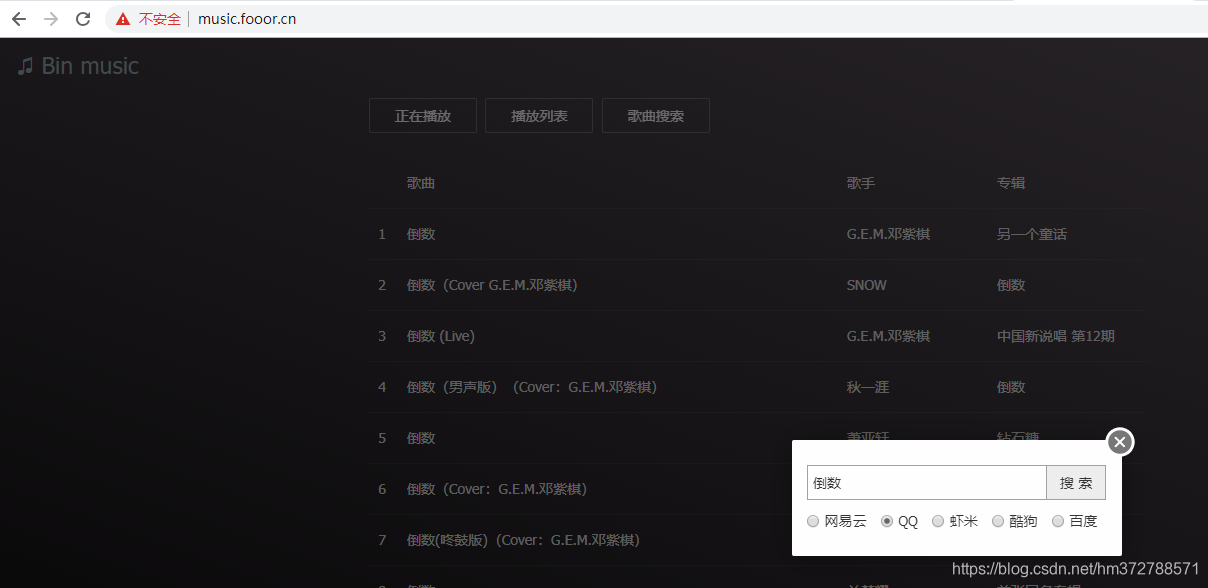The height and width of the screenshot is (588, 1208).
Task: Select the 百度 radio button
Action: [x=1058, y=521]
